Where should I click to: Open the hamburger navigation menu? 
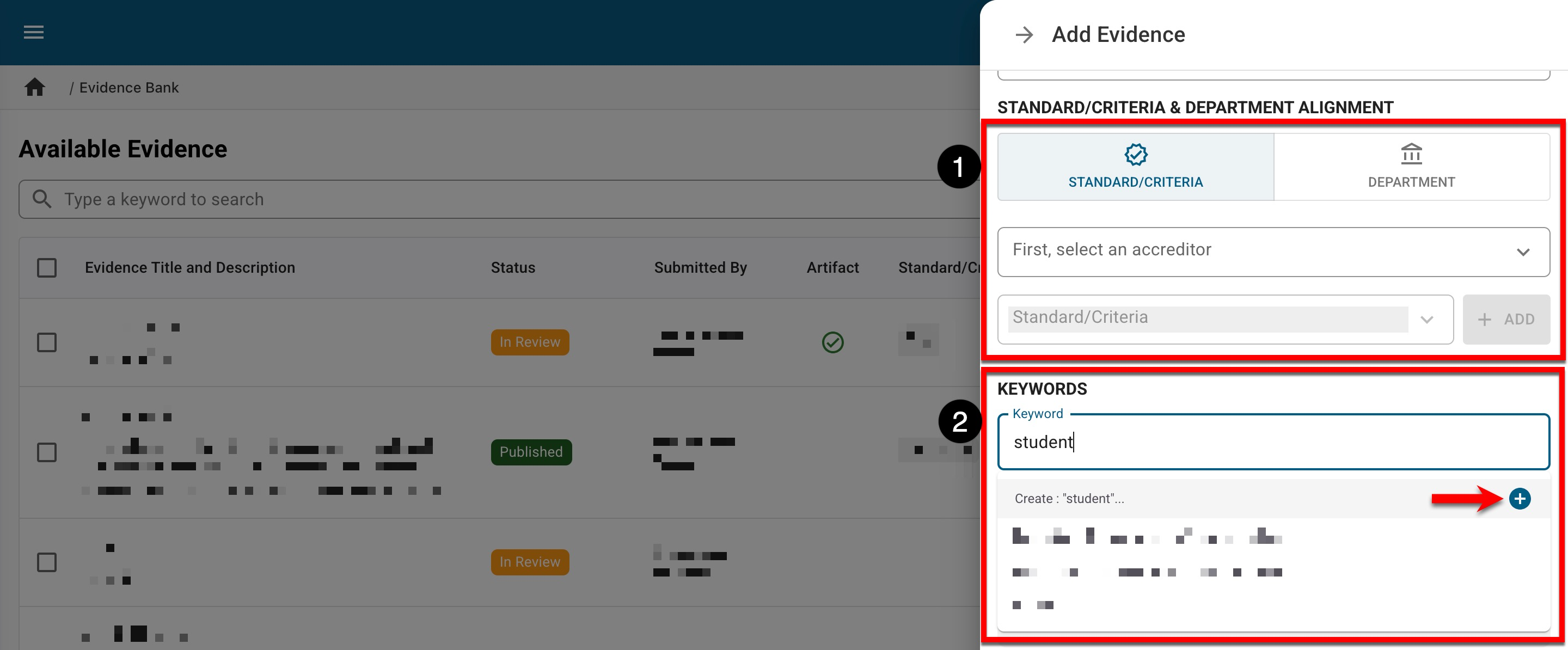coord(33,32)
